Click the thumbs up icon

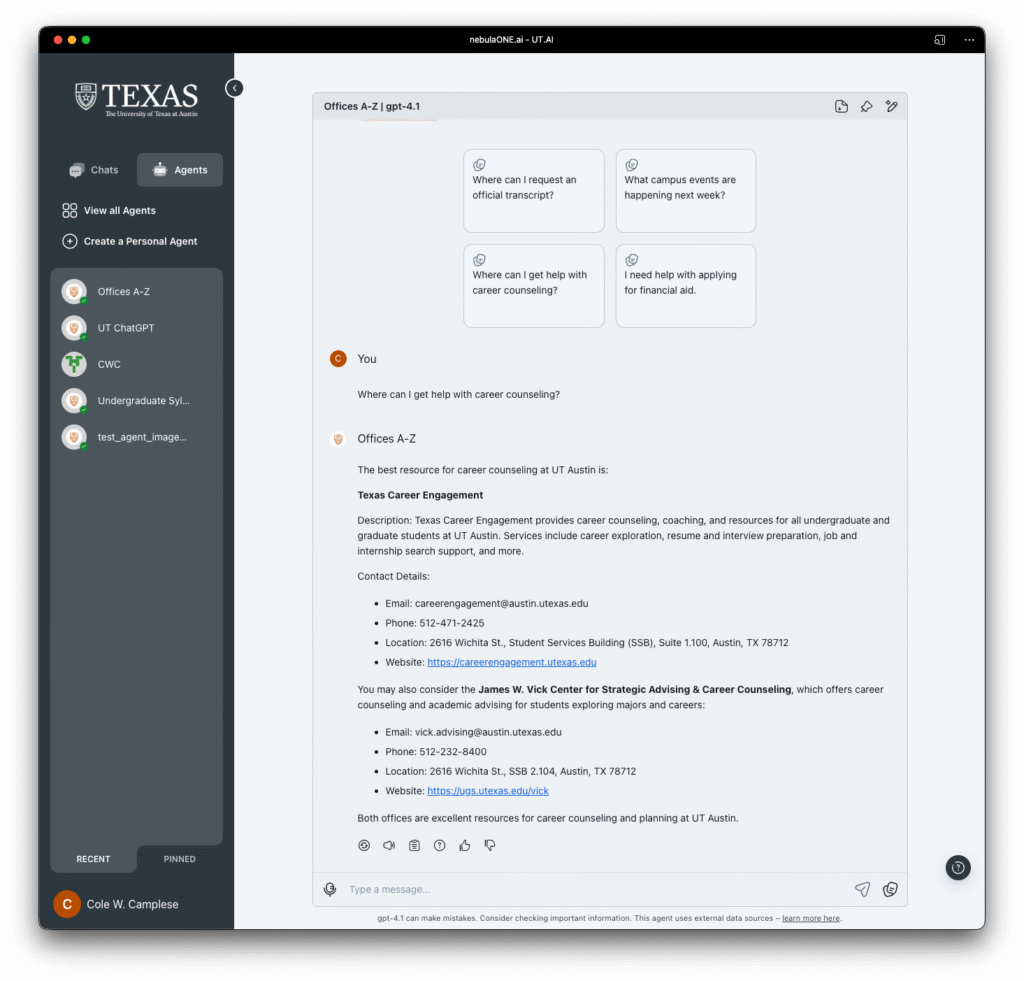pyautogui.click(x=465, y=845)
